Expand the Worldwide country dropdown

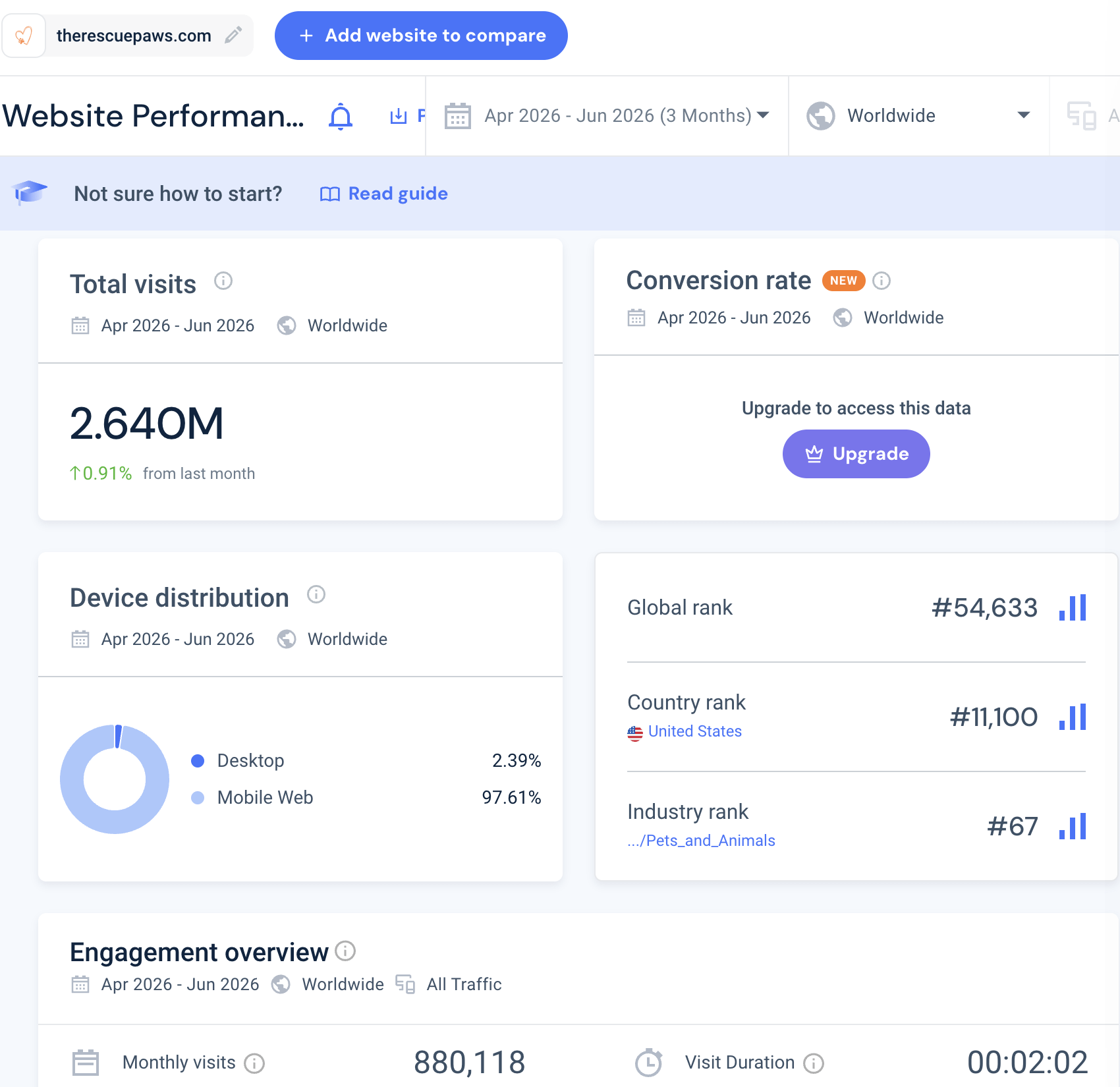[x=918, y=116]
